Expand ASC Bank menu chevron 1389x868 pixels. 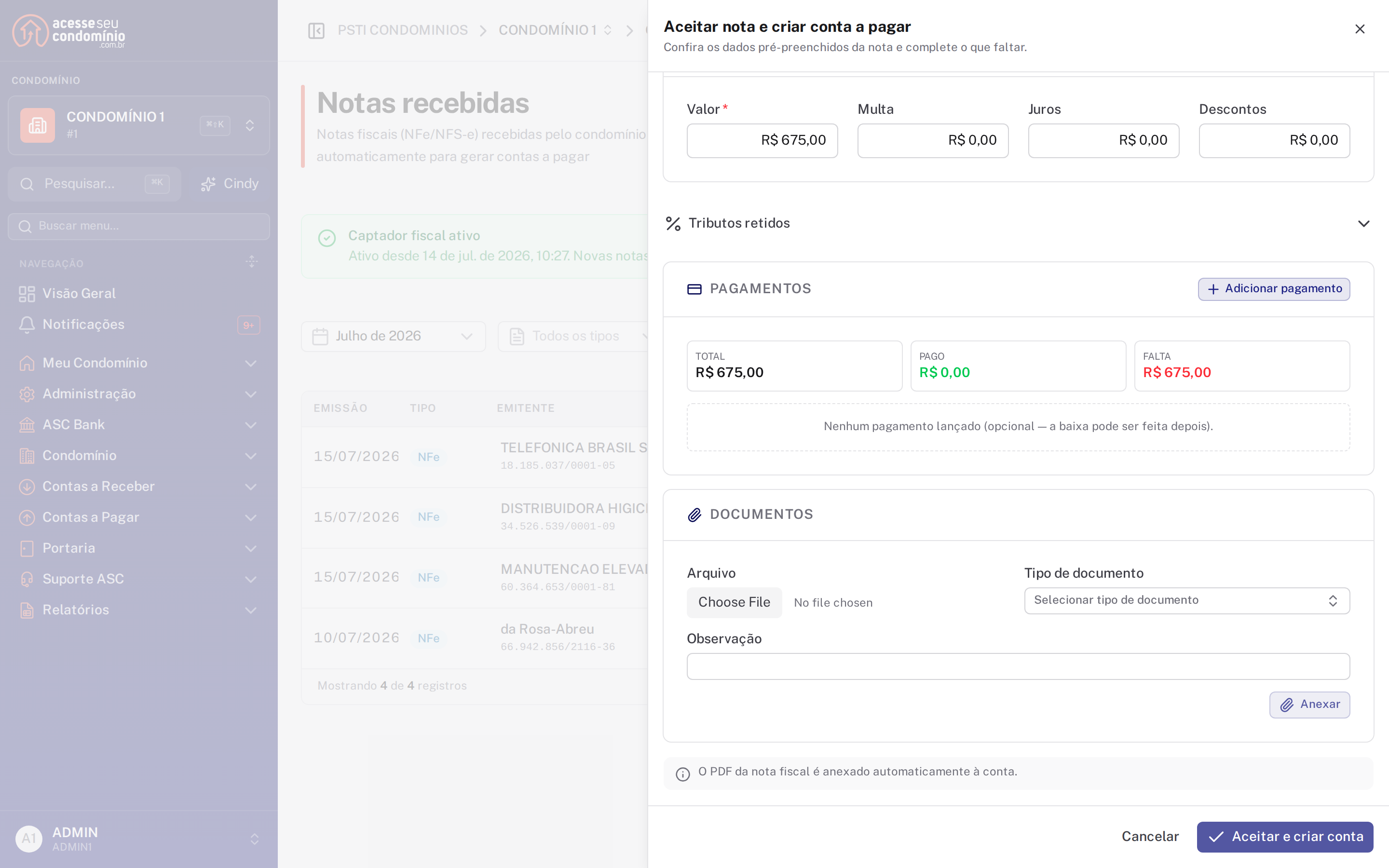click(251, 425)
